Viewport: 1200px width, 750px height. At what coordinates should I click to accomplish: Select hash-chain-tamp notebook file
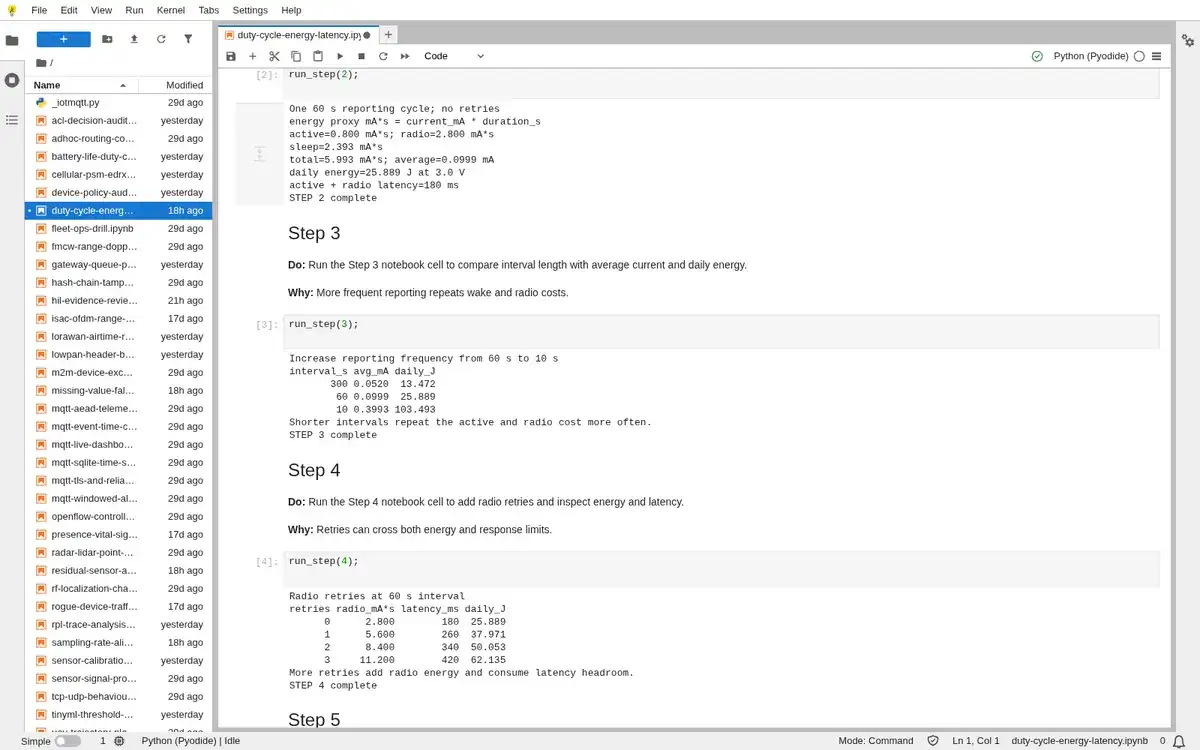pos(118,282)
